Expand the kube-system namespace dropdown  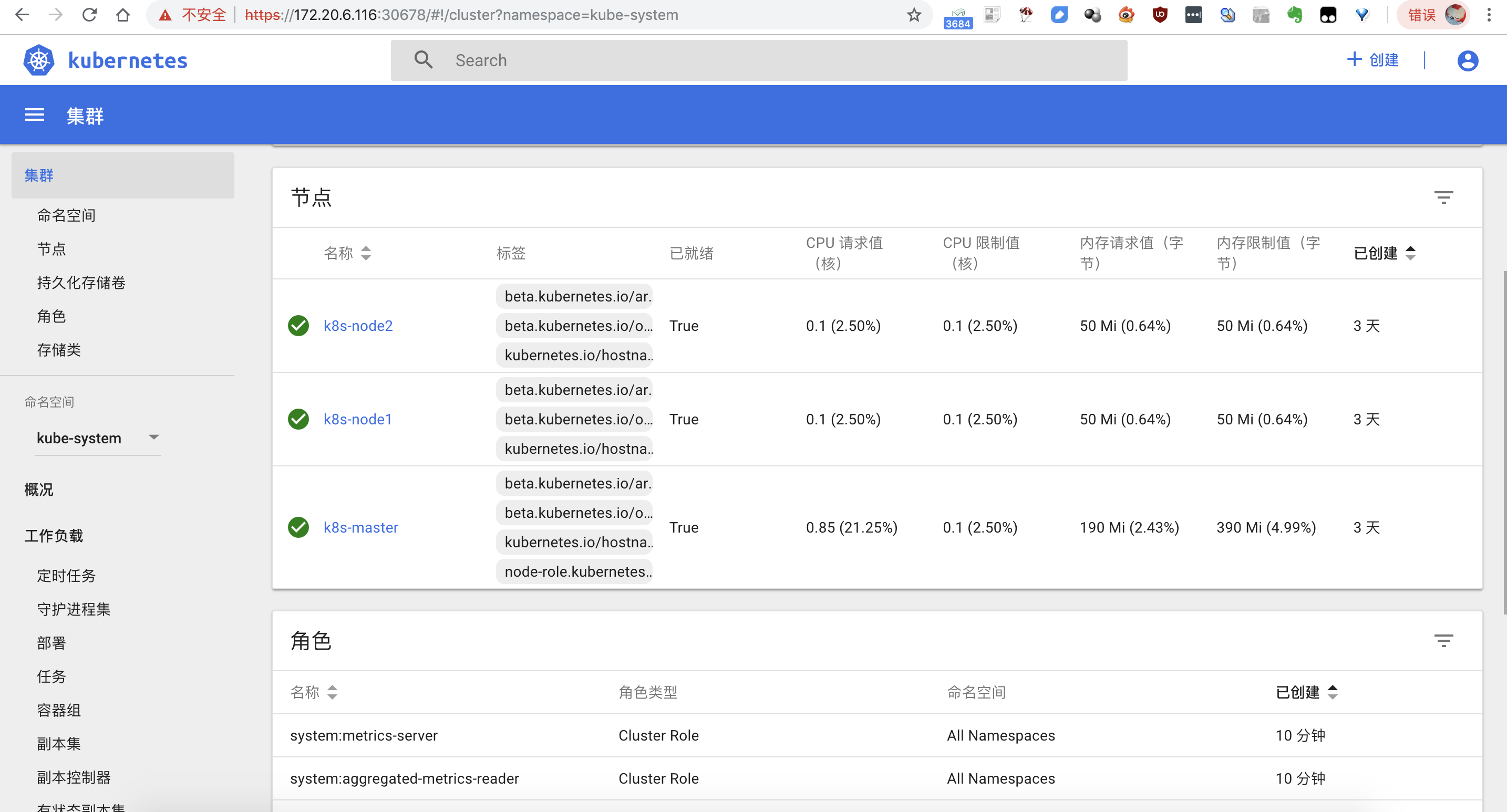pyautogui.click(x=153, y=438)
